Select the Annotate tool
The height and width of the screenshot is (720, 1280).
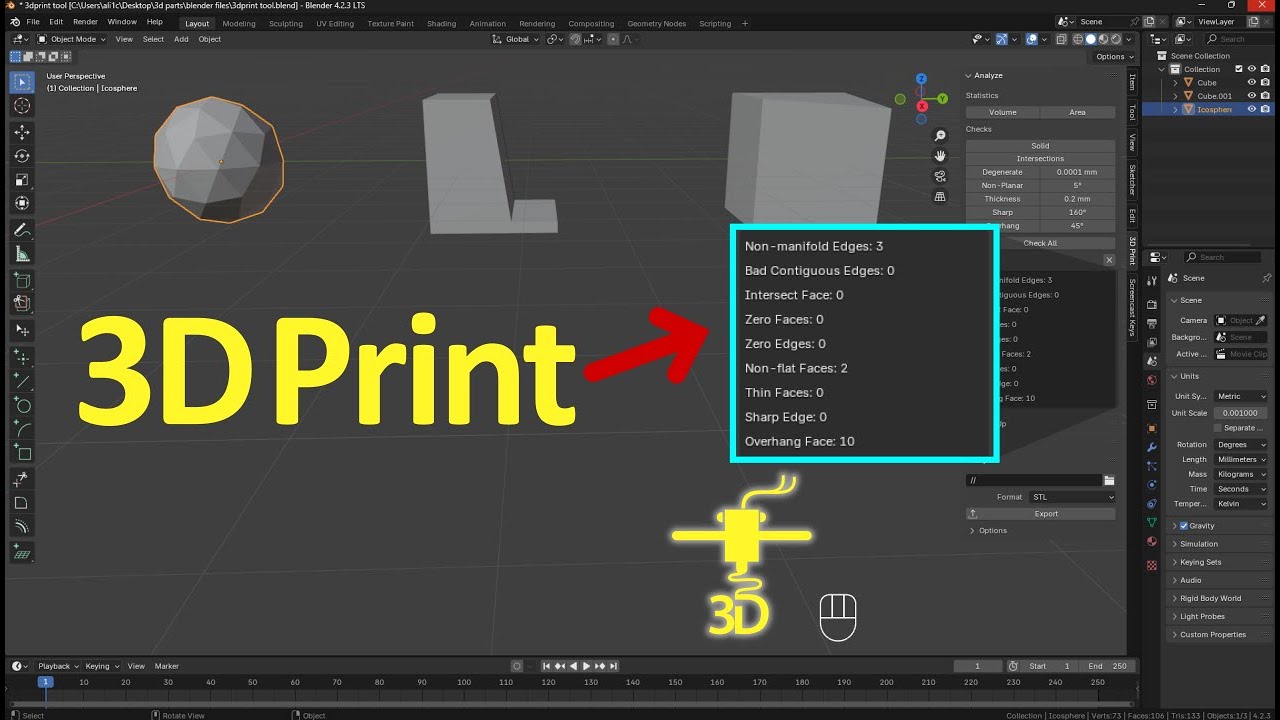point(22,230)
